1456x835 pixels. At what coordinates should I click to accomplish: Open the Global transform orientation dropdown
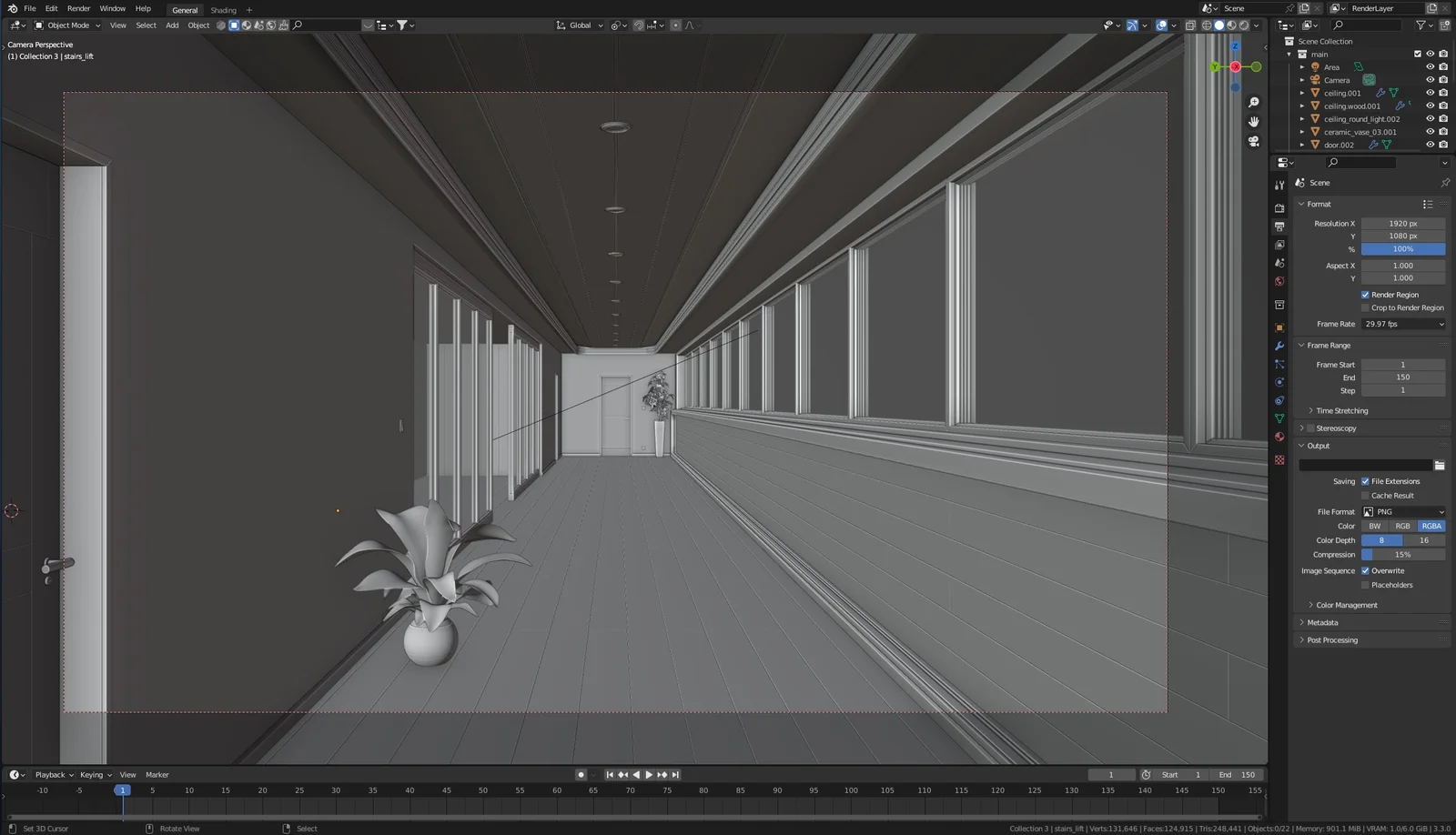click(x=578, y=25)
